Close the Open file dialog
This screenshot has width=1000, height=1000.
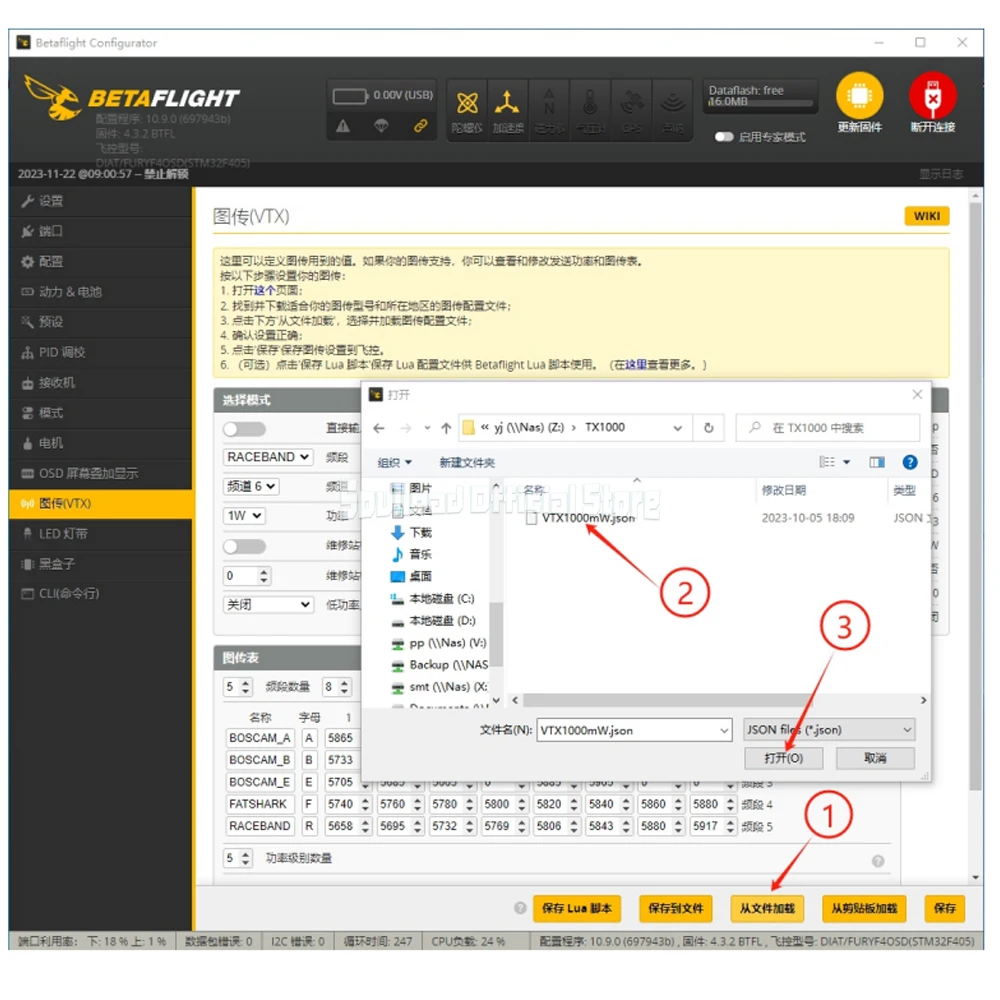click(x=917, y=395)
